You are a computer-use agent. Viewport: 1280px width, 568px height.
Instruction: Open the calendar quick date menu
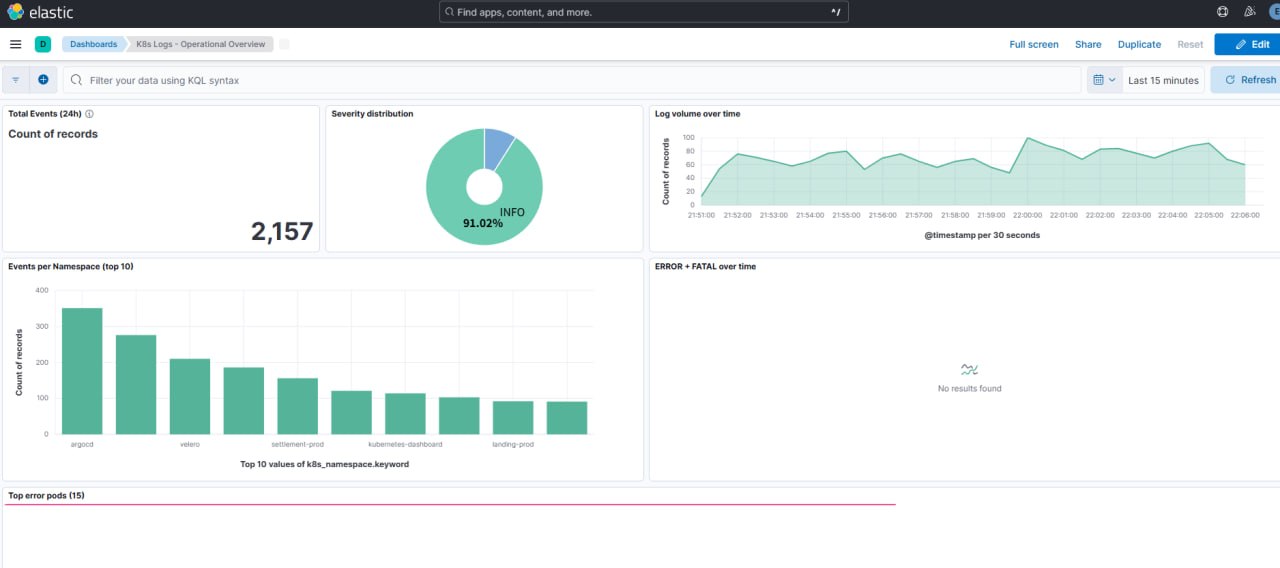(x=1104, y=80)
